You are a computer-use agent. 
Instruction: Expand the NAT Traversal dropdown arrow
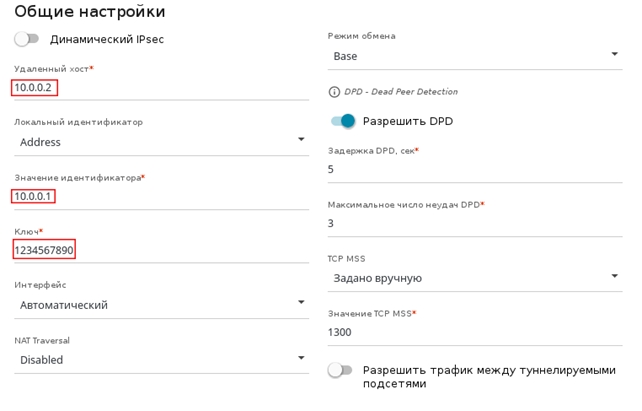coord(301,359)
